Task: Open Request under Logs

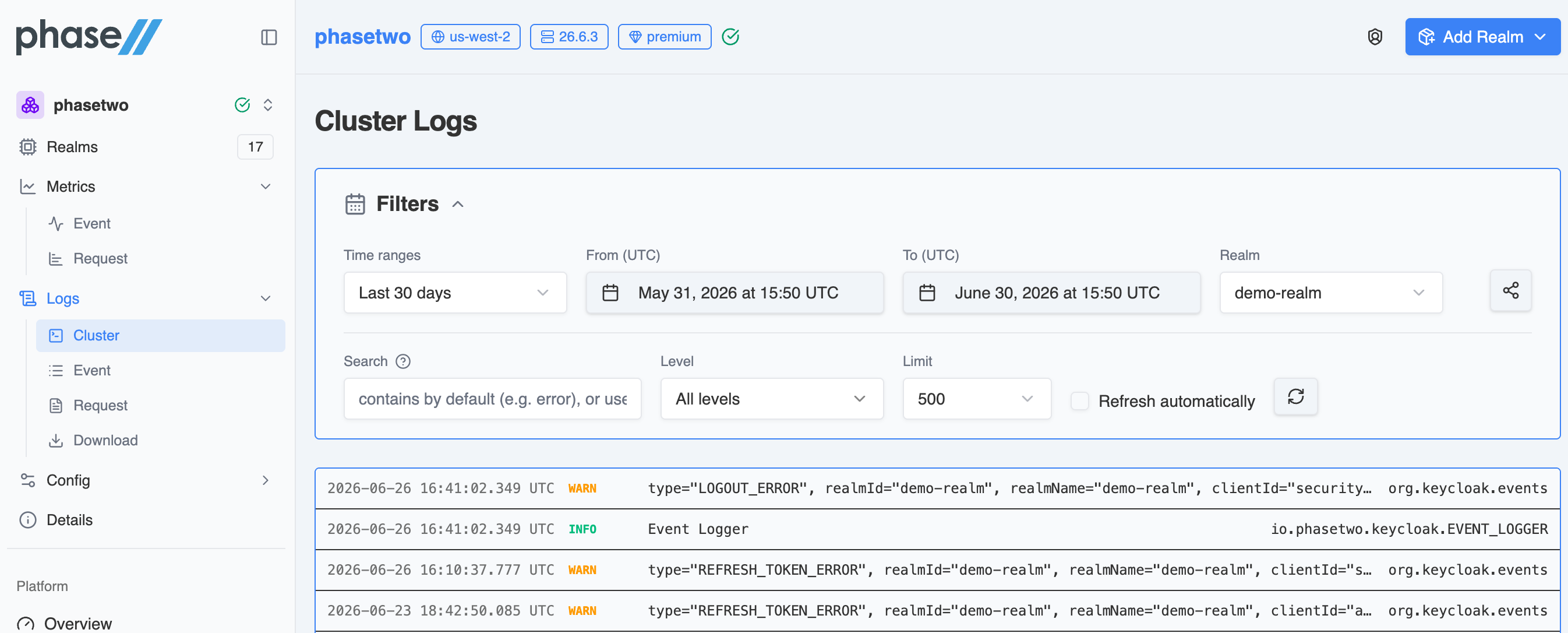Action: pos(100,405)
